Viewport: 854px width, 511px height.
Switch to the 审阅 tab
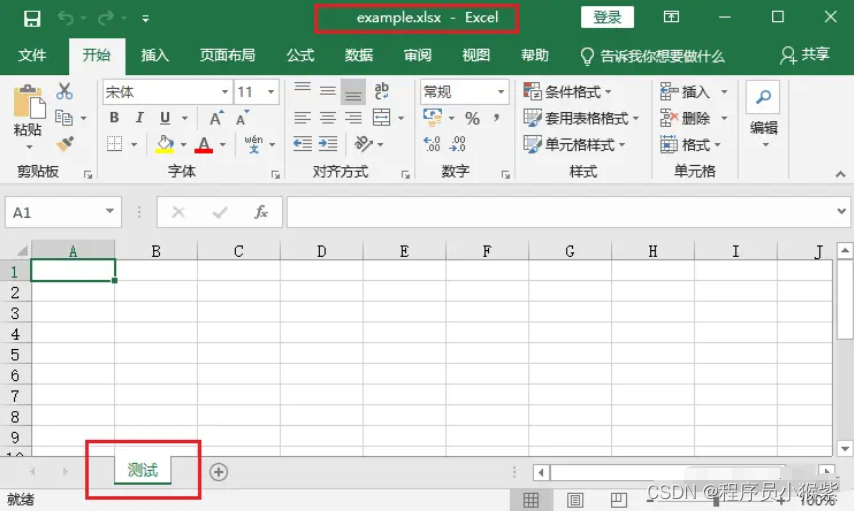click(417, 55)
